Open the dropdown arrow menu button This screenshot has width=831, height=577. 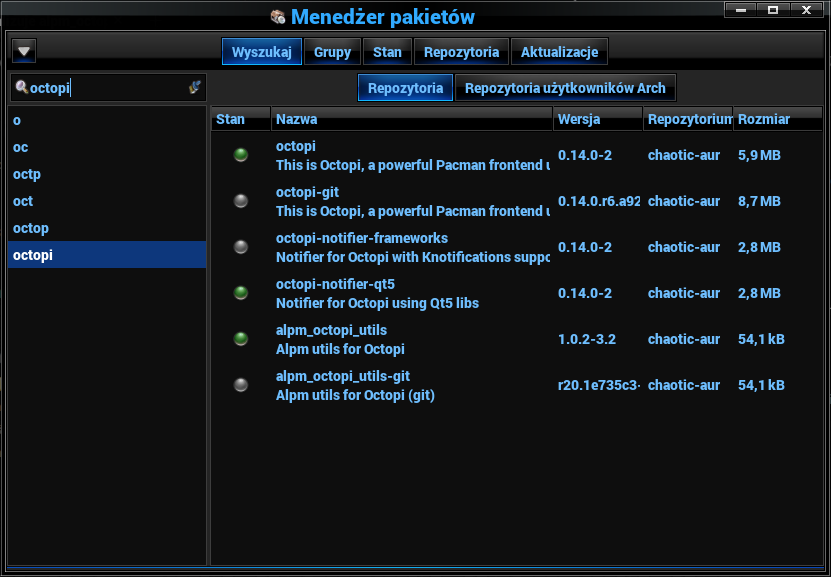tap(24, 51)
